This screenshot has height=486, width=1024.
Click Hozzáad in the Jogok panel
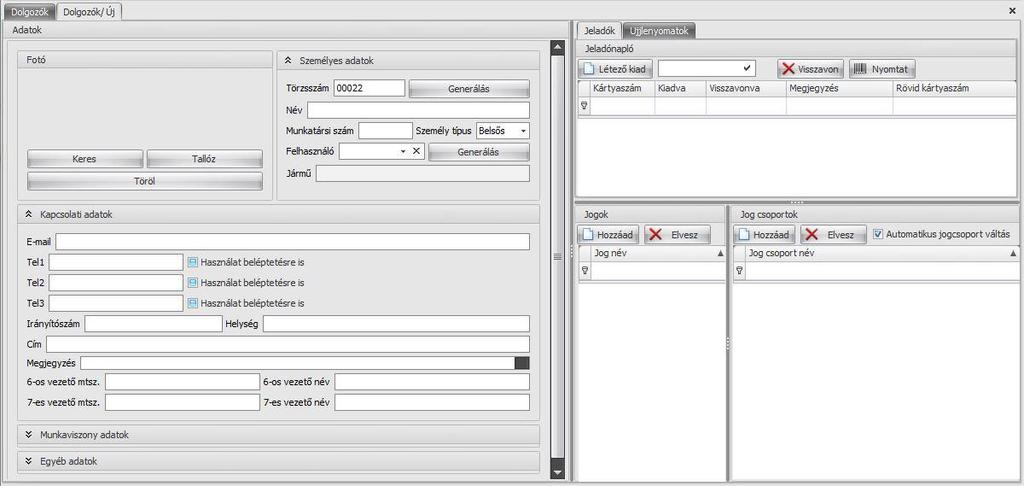click(x=609, y=235)
